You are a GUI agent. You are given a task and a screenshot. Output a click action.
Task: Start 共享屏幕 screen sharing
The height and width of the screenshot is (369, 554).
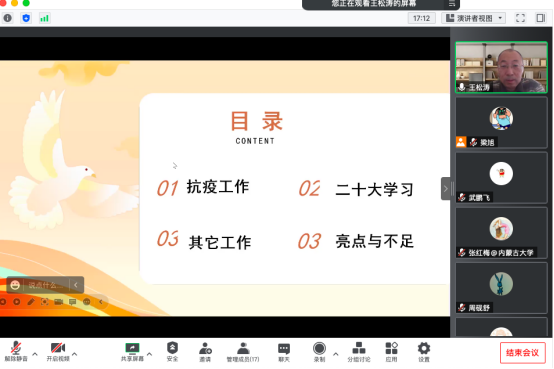132,352
